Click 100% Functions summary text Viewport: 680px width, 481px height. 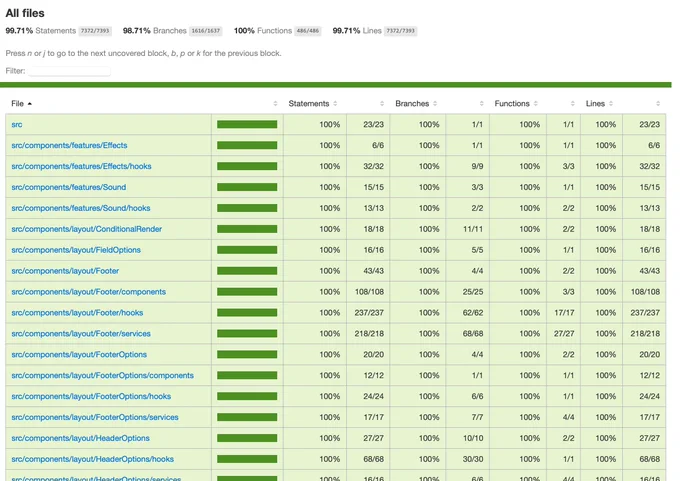[x=263, y=31]
